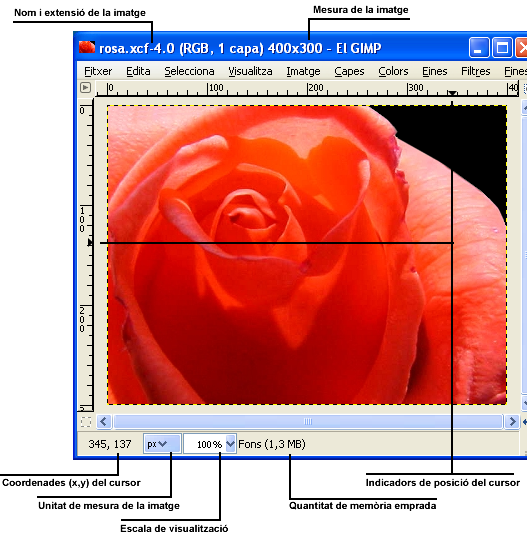The width and height of the screenshot is (527, 538).
Task: Click the horizontal scrollbar right arrow
Action: click(x=512, y=421)
